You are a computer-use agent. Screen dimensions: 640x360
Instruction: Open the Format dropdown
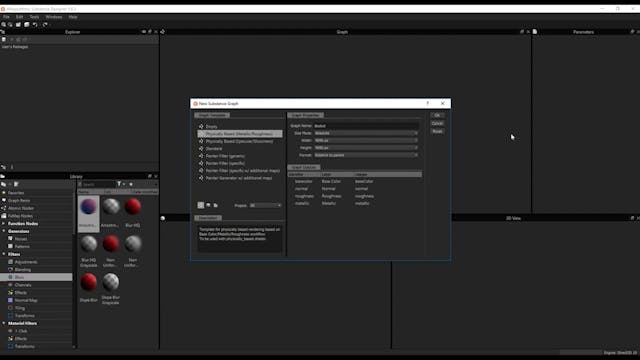pyautogui.click(x=366, y=155)
